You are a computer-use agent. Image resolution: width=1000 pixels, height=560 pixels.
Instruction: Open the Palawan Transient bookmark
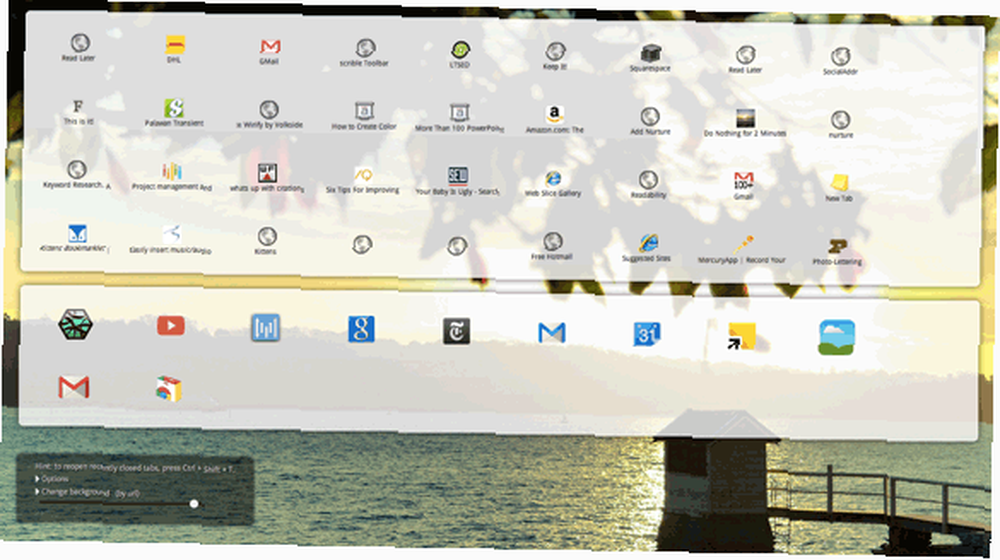point(174,113)
